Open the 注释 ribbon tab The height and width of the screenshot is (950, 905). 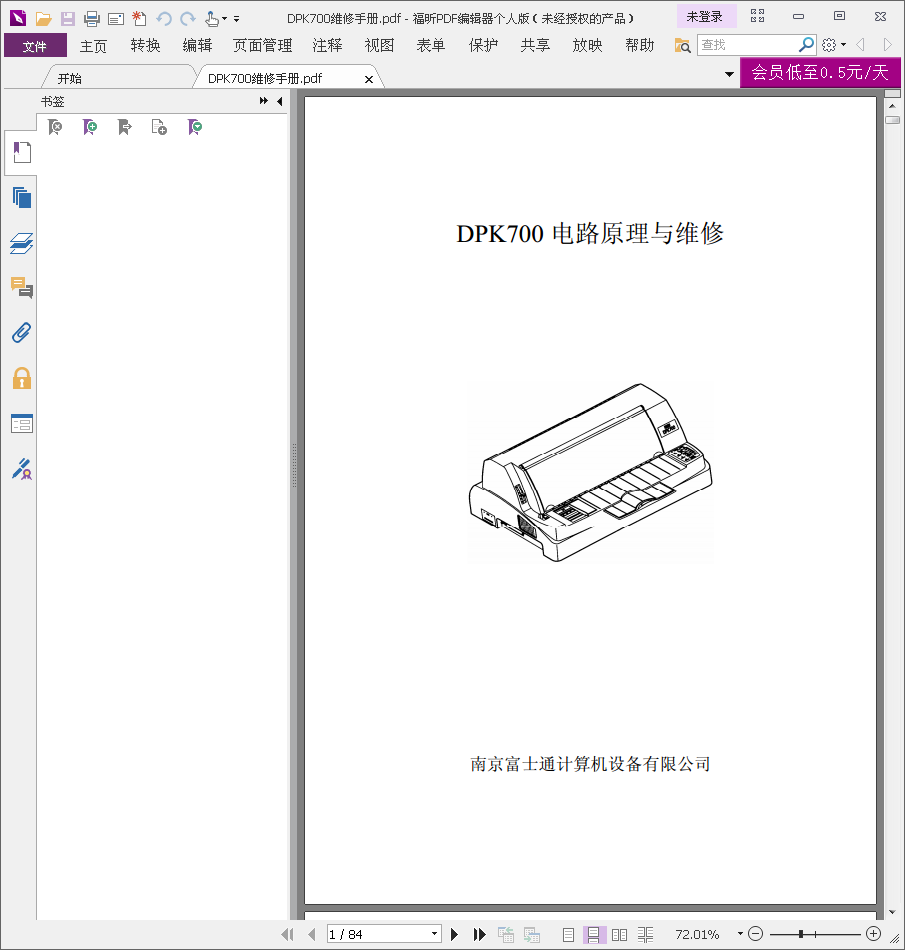tap(327, 45)
